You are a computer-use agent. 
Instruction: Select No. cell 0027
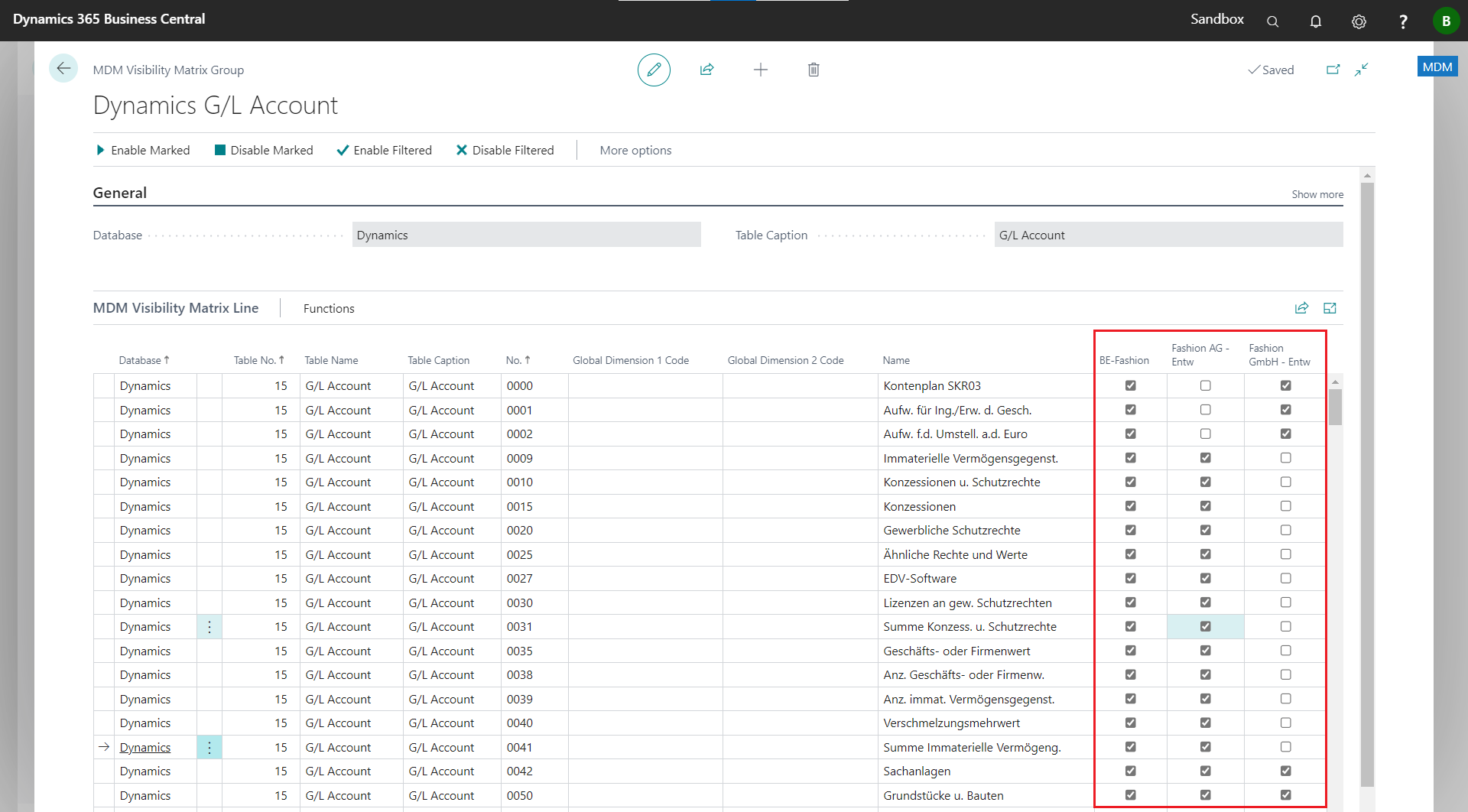[535, 579]
